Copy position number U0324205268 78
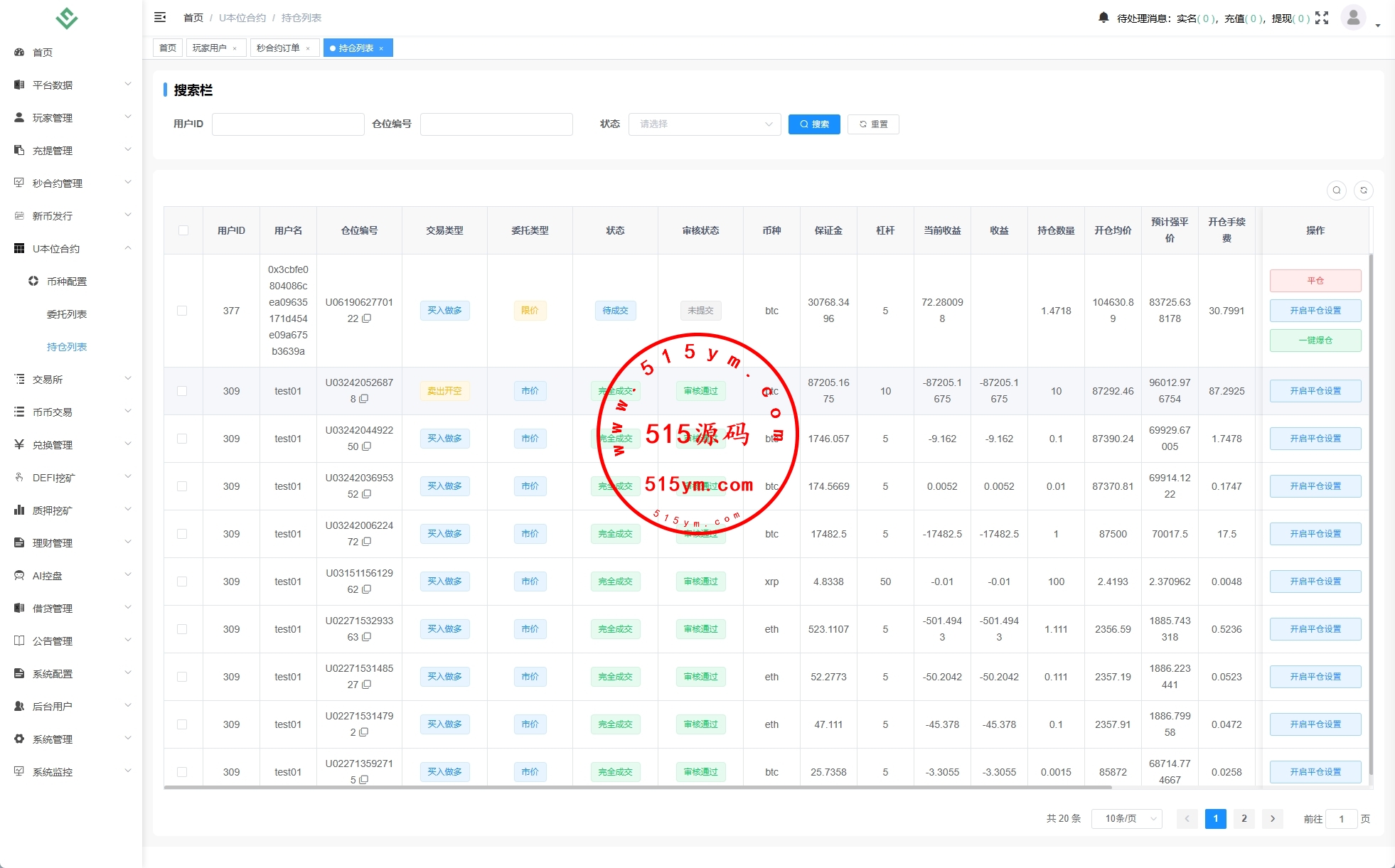 click(x=364, y=400)
